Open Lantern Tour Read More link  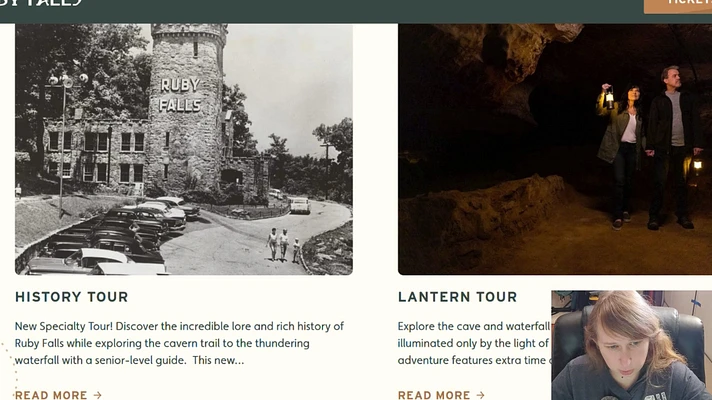coord(441,395)
